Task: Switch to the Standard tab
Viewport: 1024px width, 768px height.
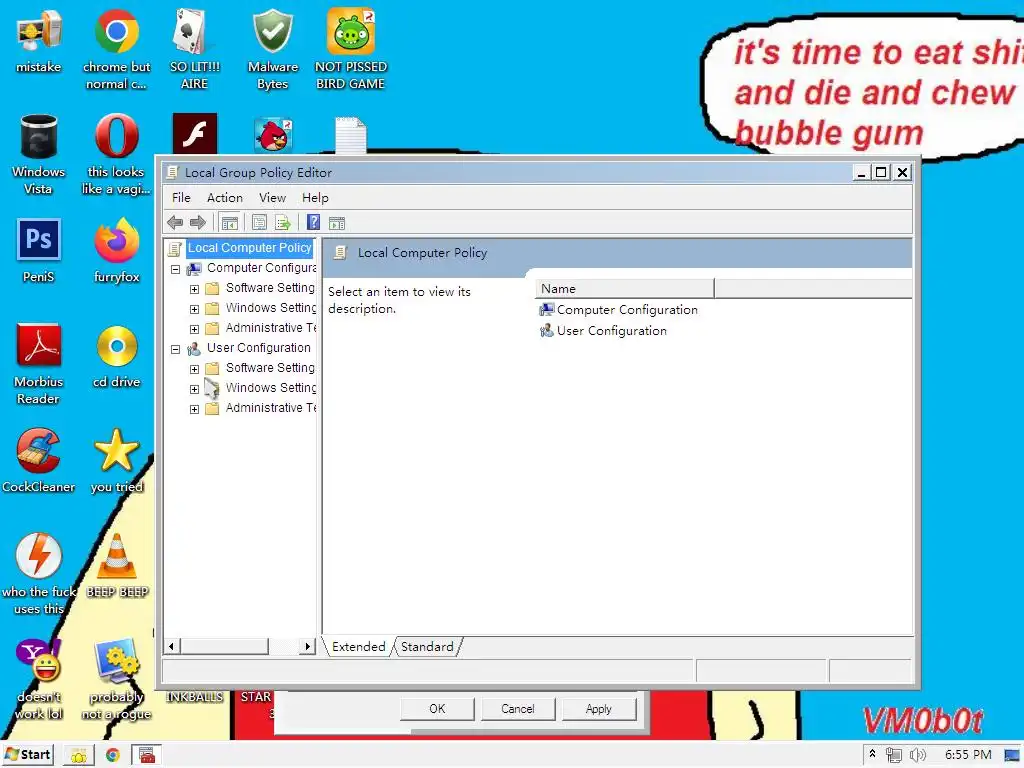Action: coord(427,647)
